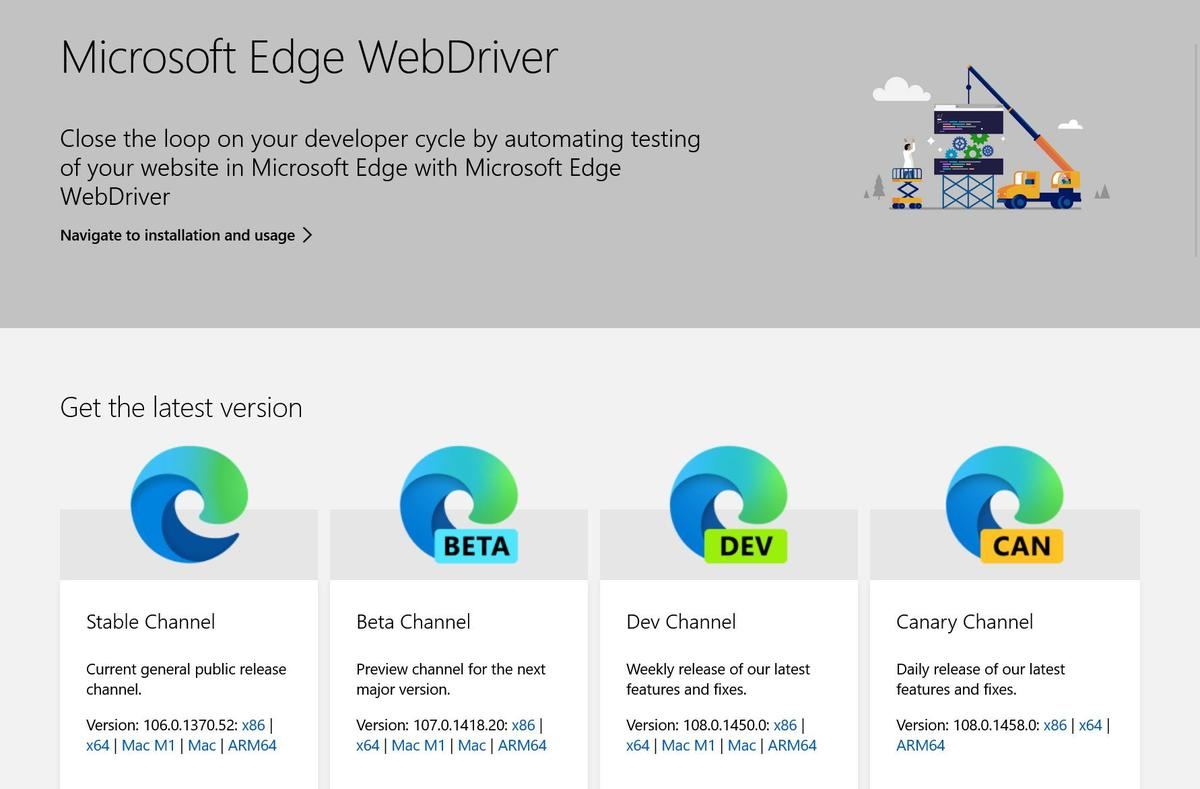This screenshot has width=1200, height=789.
Task: Download Stable channel Mac driver
Action: point(202,745)
